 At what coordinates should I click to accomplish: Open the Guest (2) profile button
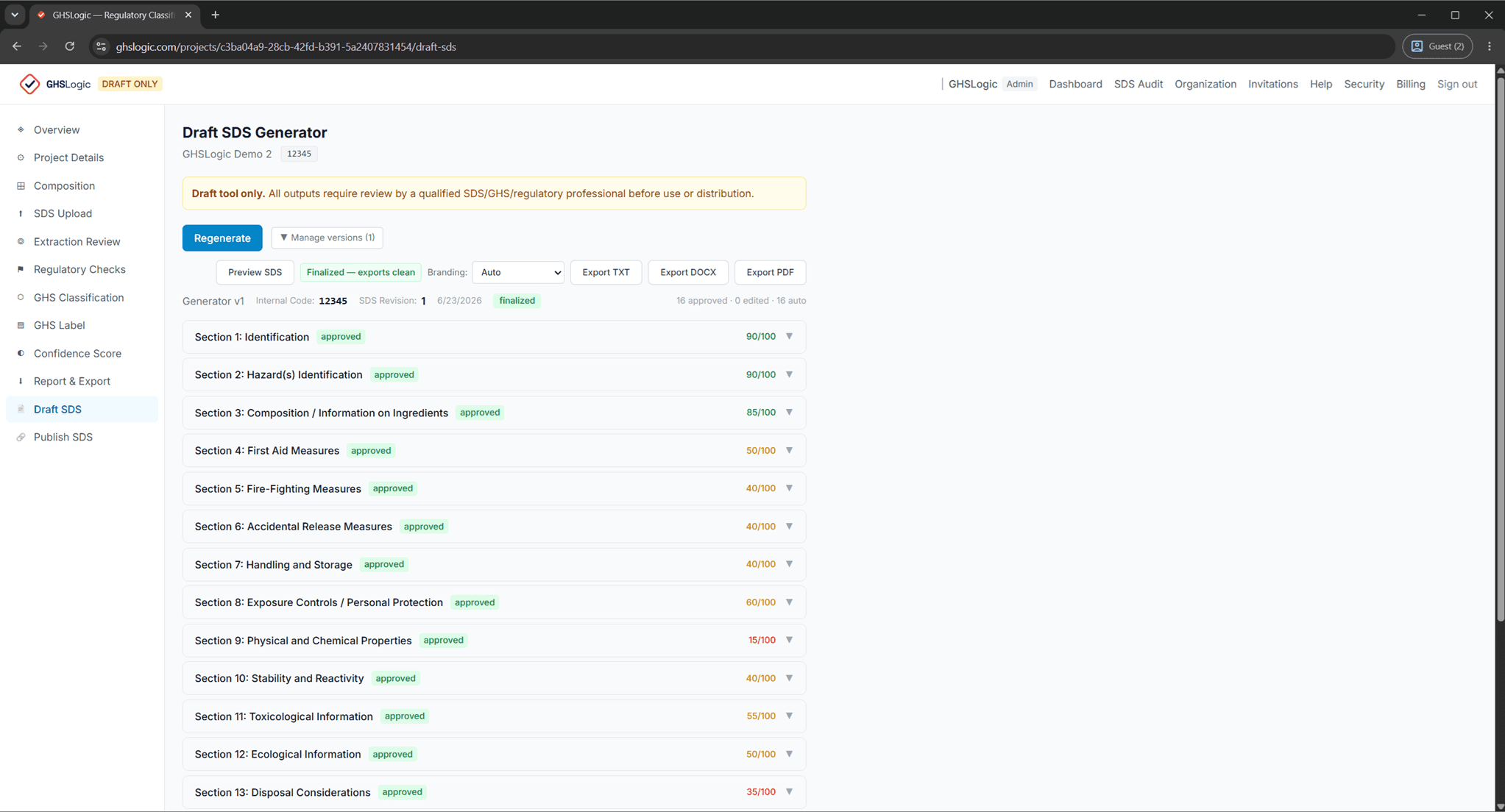(1437, 46)
